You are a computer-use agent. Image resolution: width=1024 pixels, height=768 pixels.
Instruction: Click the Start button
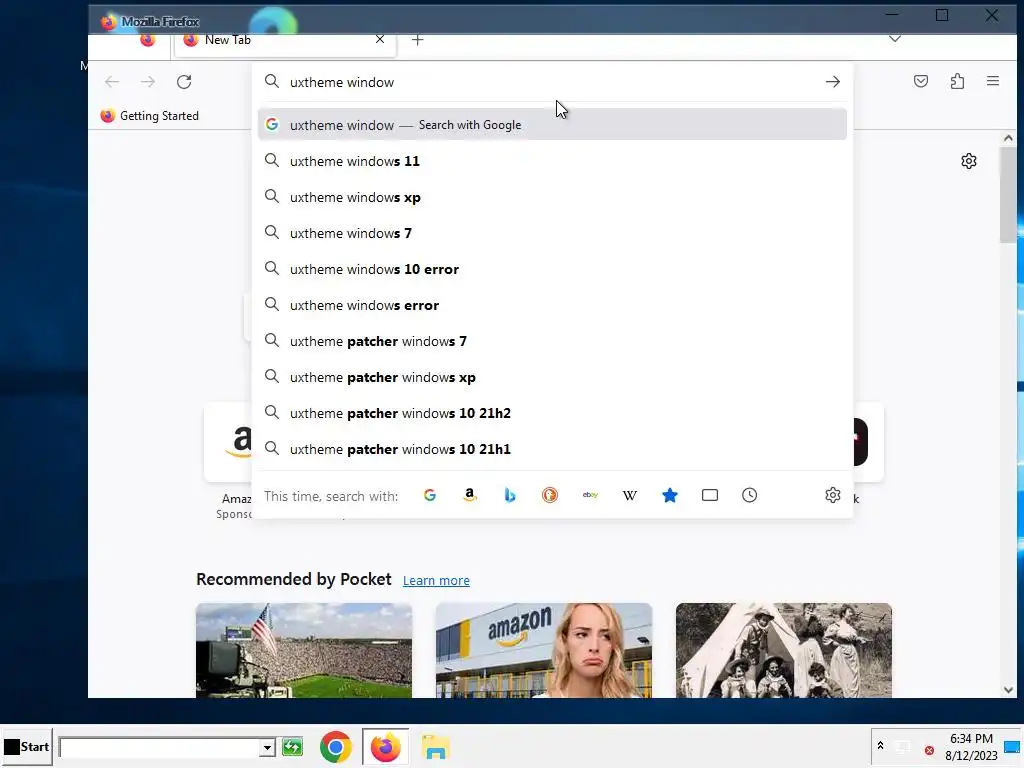coord(26,746)
